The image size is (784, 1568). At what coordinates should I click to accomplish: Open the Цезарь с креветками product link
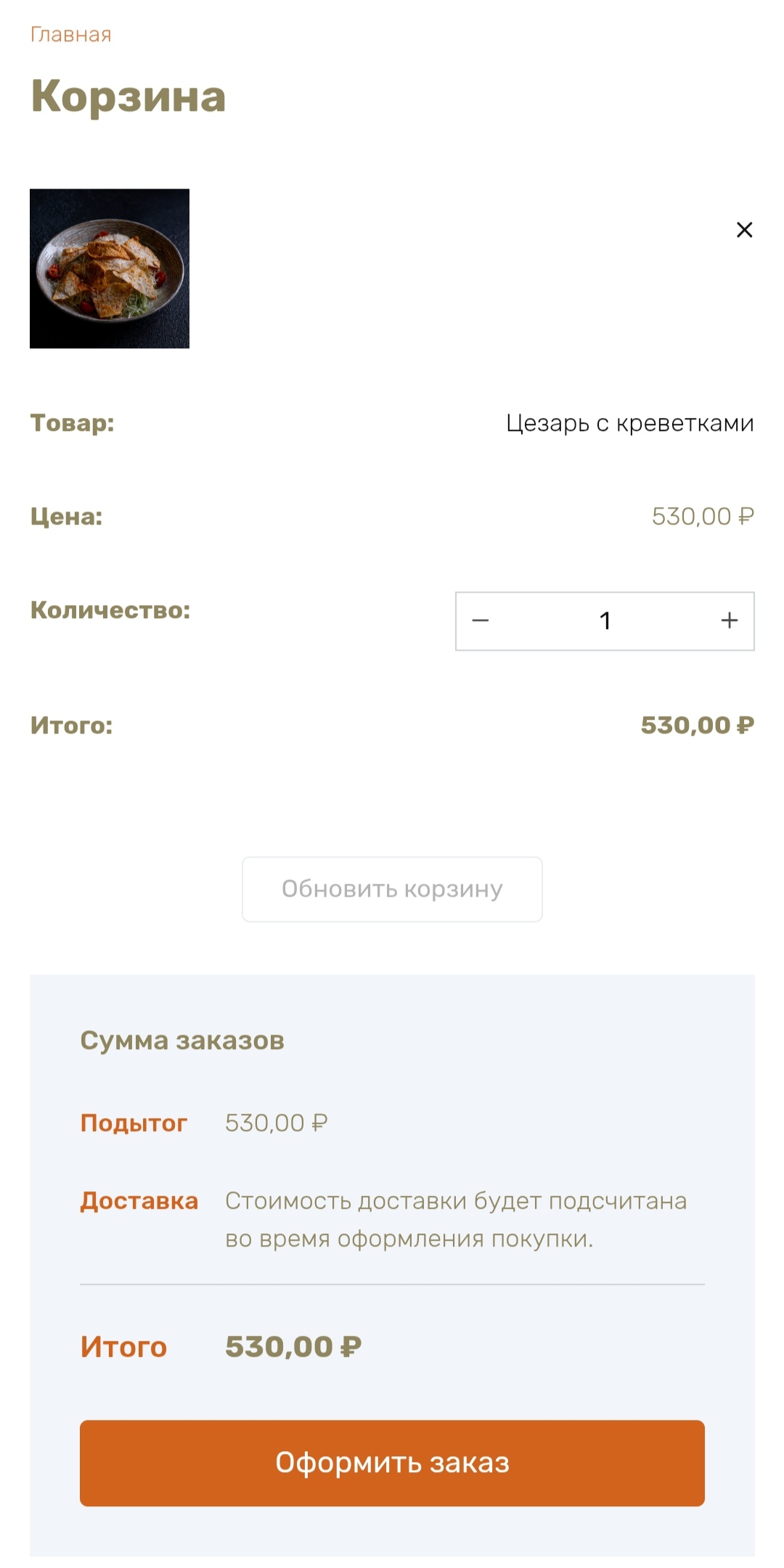point(629,423)
